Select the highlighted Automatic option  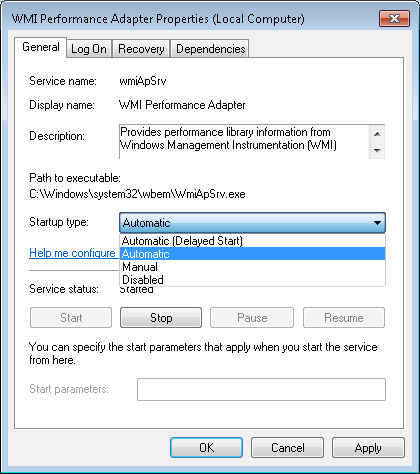(252, 254)
